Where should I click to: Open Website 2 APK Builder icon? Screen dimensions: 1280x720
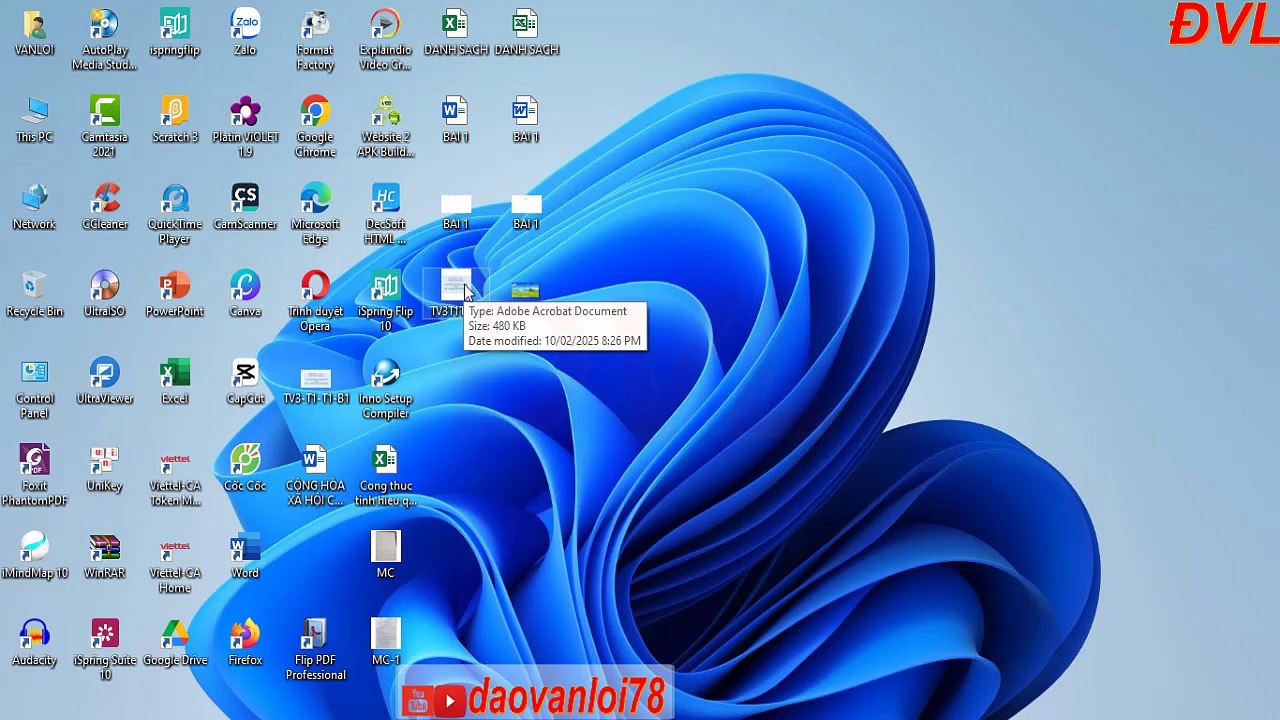click(x=385, y=112)
